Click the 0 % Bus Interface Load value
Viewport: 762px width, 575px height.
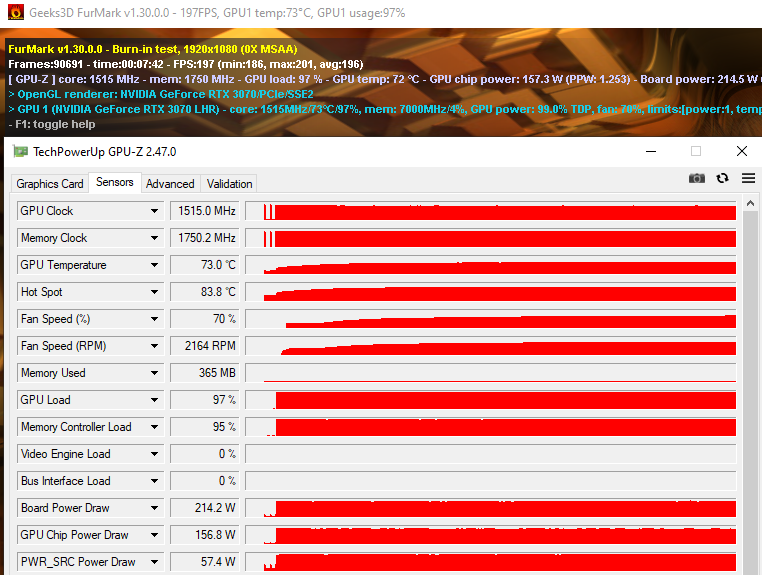(x=205, y=481)
